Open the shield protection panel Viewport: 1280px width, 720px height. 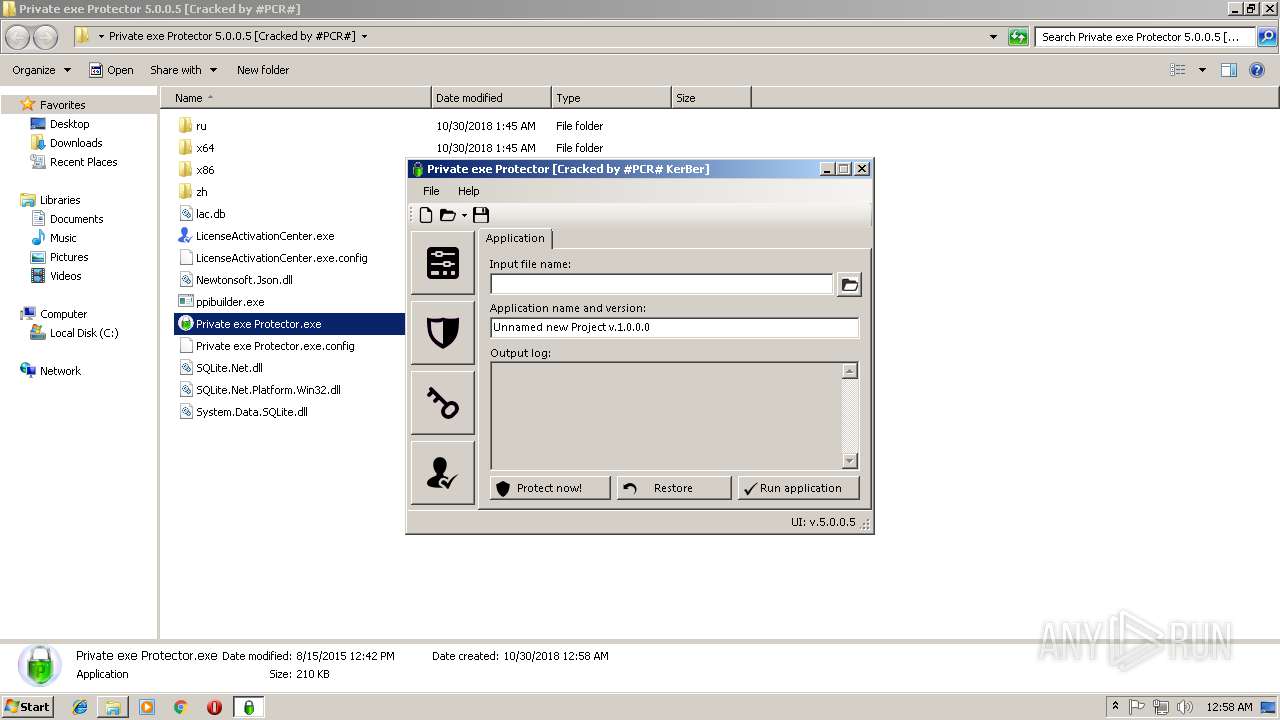tap(443, 333)
